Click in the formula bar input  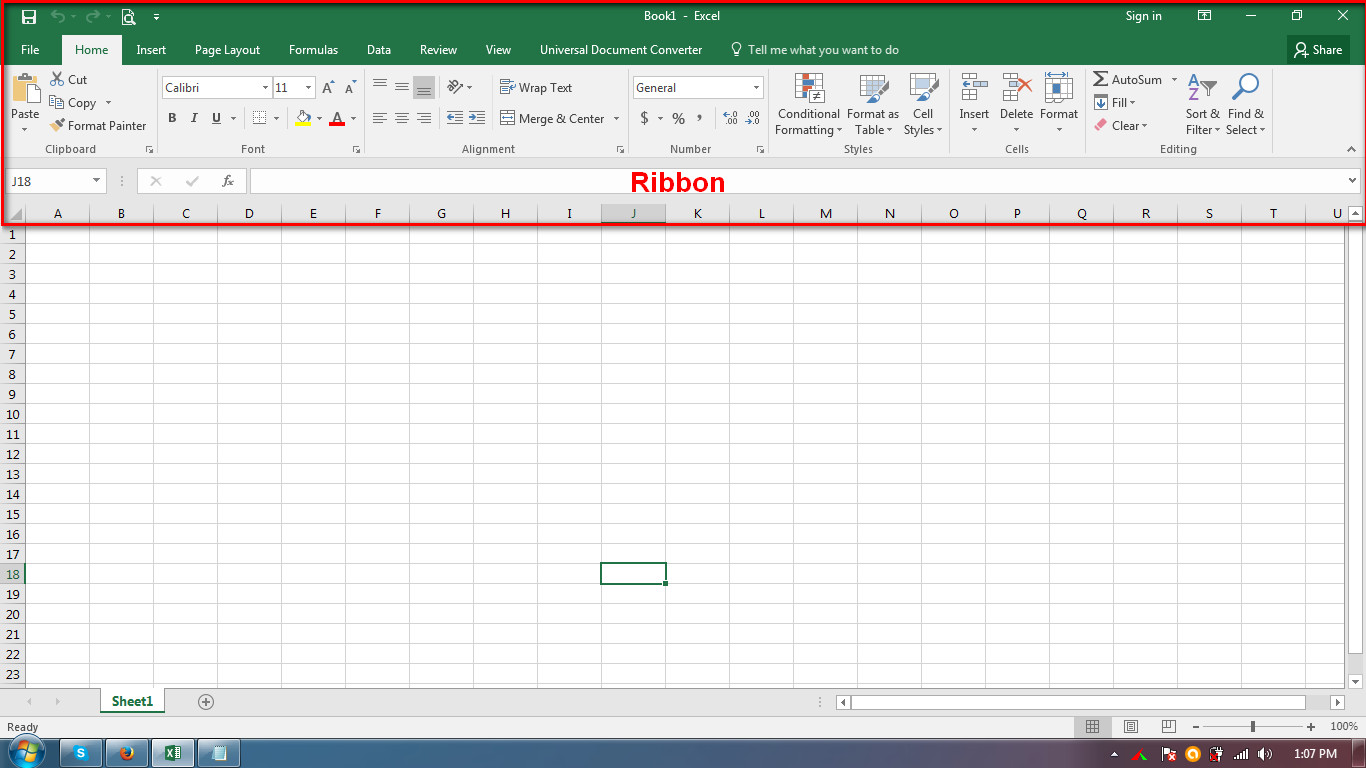(x=797, y=181)
